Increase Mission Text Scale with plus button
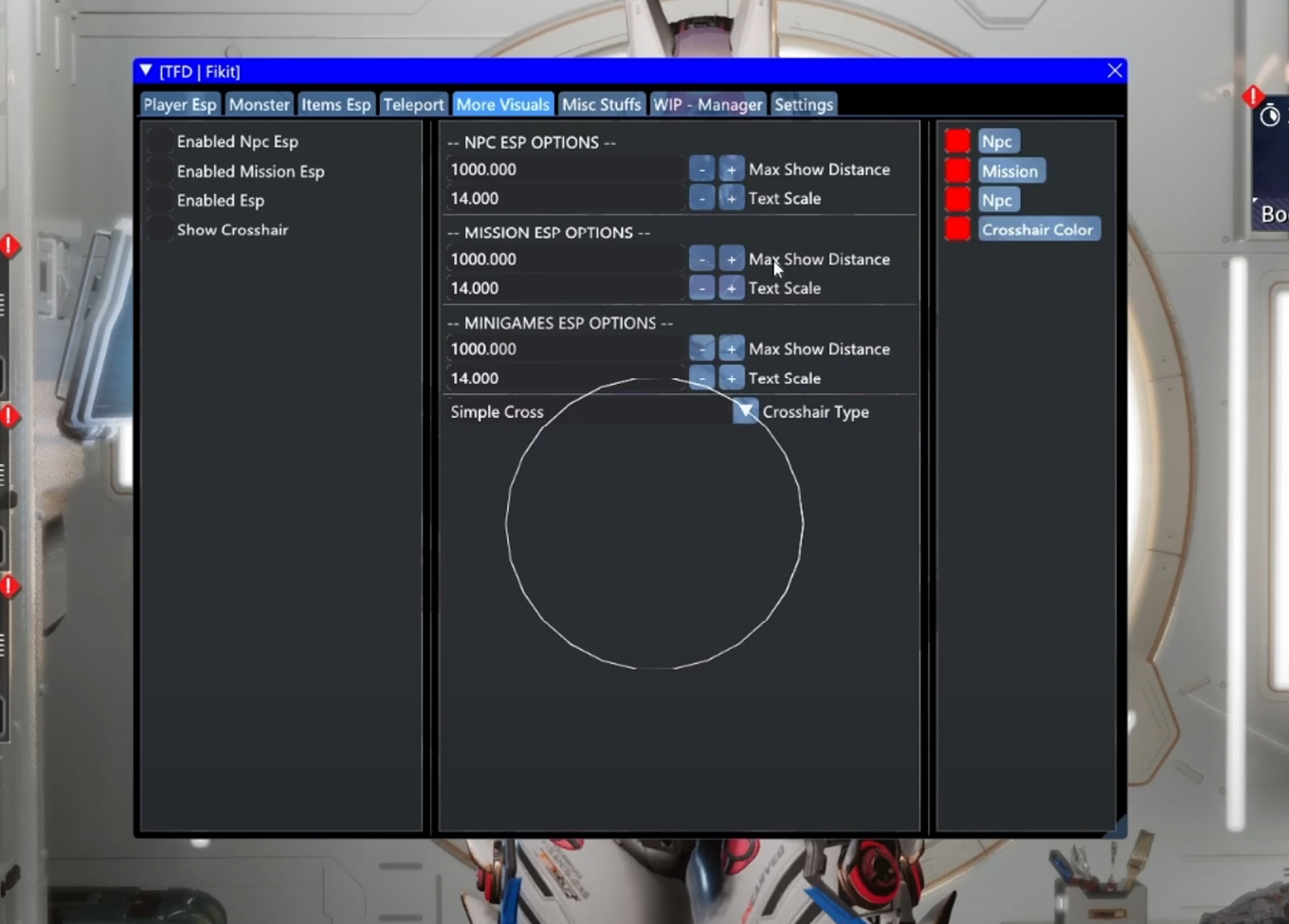This screenshot has width=1289, height=924. [731, 288]
